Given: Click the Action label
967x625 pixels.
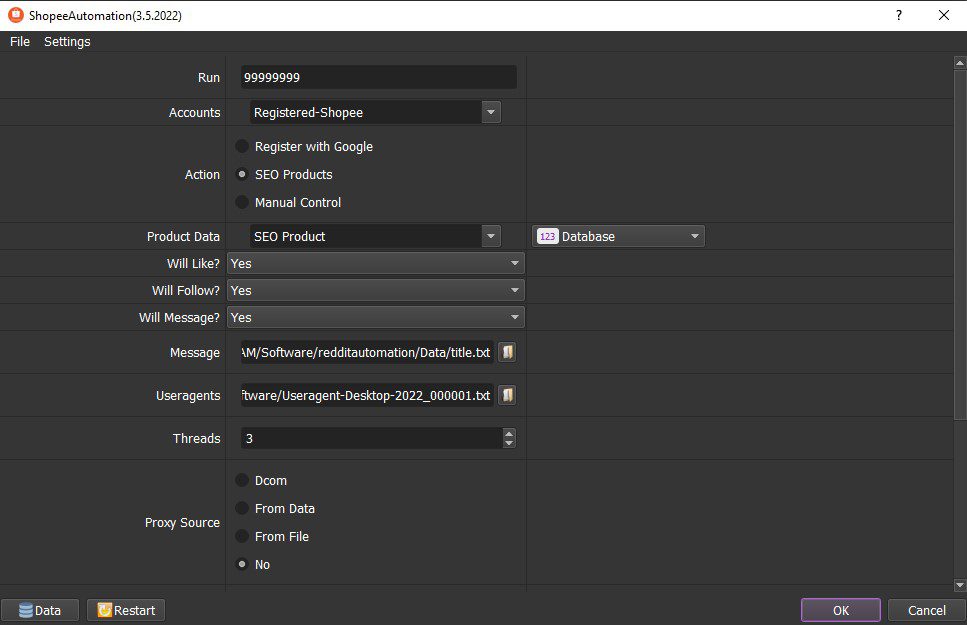Looking at the screenshot, I should pyautogui.click(x=202, y=175).
